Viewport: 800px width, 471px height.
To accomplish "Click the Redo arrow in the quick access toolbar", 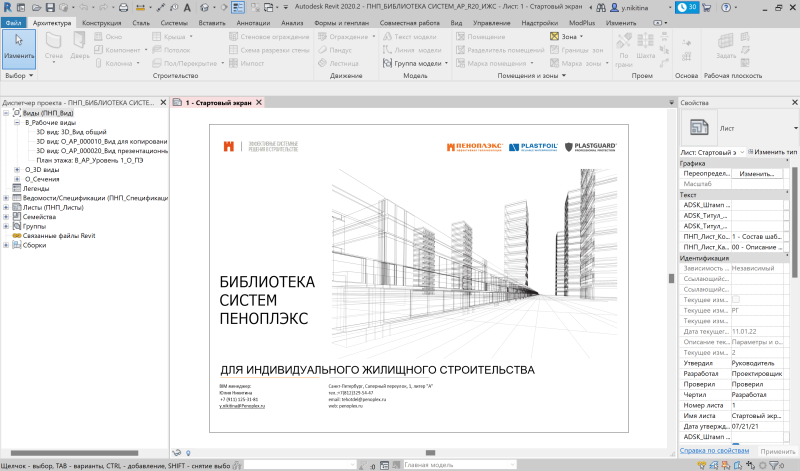I will tap(103, 8).
